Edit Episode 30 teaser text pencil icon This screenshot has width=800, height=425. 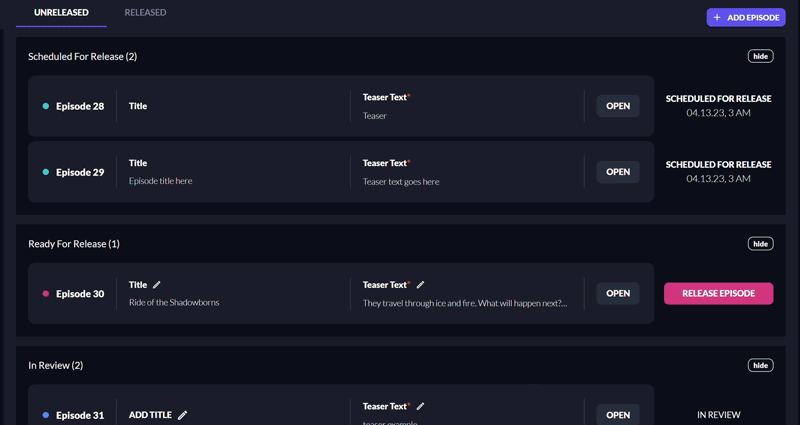[420, 285]
